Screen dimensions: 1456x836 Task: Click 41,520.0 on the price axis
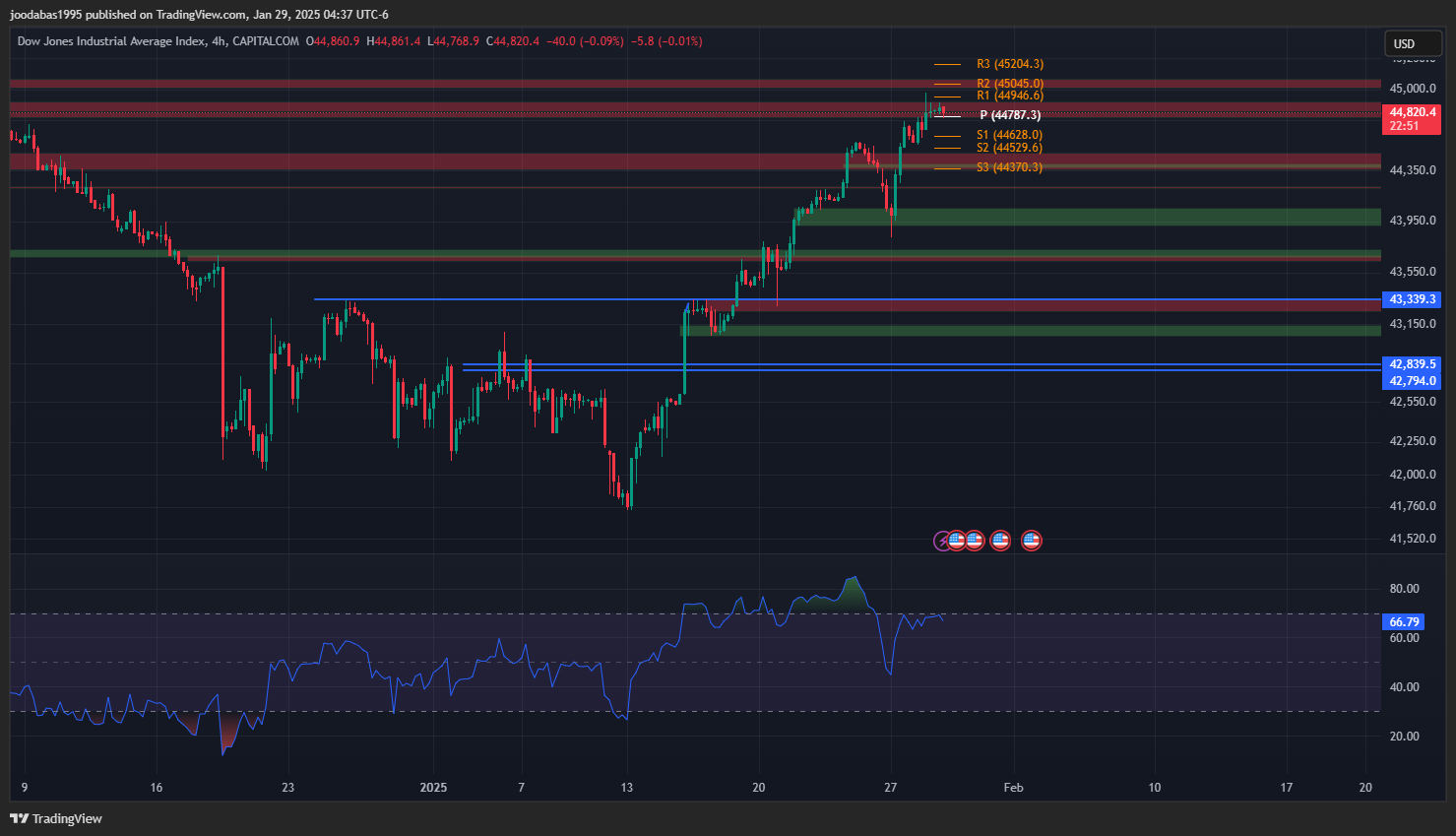point(1412,539)
